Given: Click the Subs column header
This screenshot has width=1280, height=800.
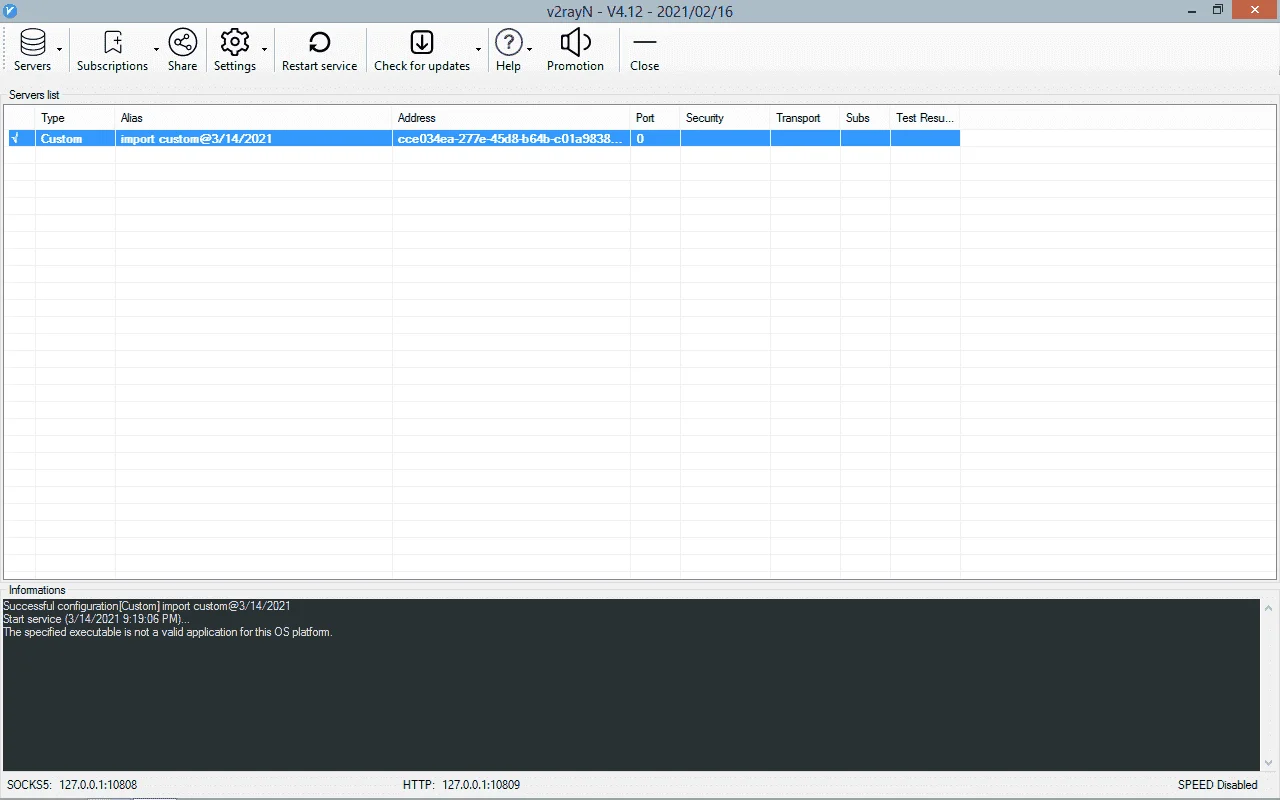Looking at the screenshot, I should (865, 118).
